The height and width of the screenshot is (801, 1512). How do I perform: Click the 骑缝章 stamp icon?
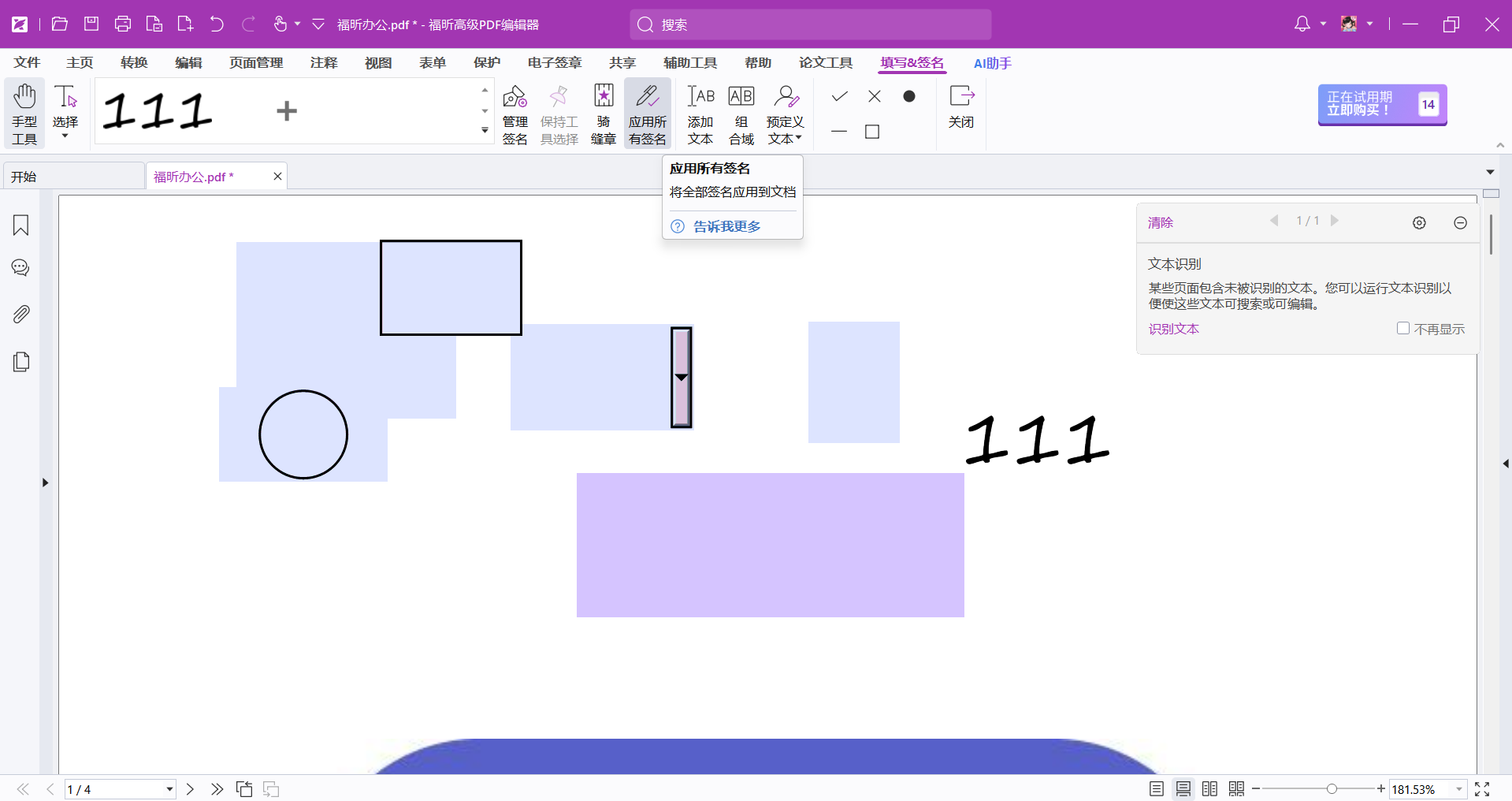(604, 114)
